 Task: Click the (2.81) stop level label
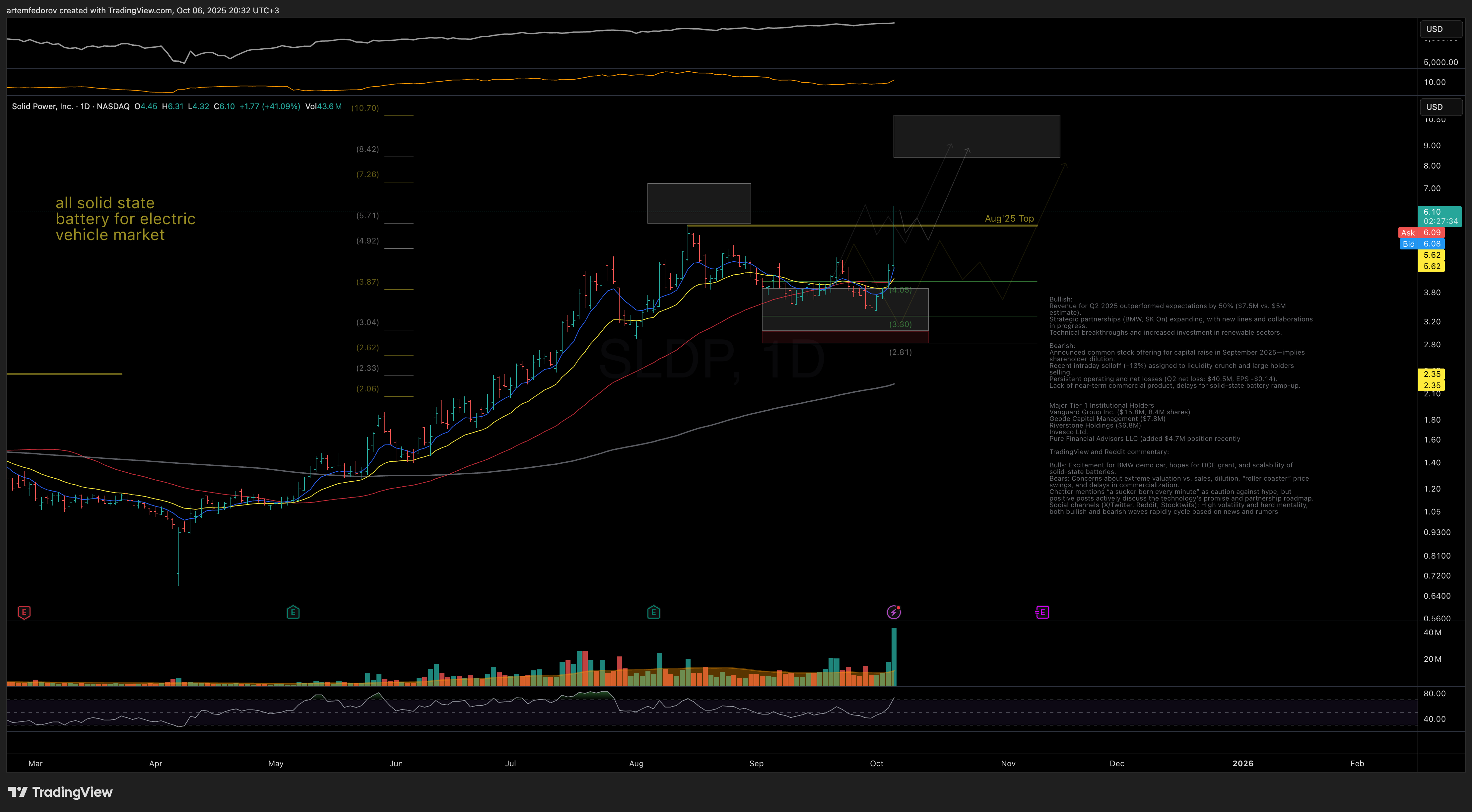click(x=901, y=353)
